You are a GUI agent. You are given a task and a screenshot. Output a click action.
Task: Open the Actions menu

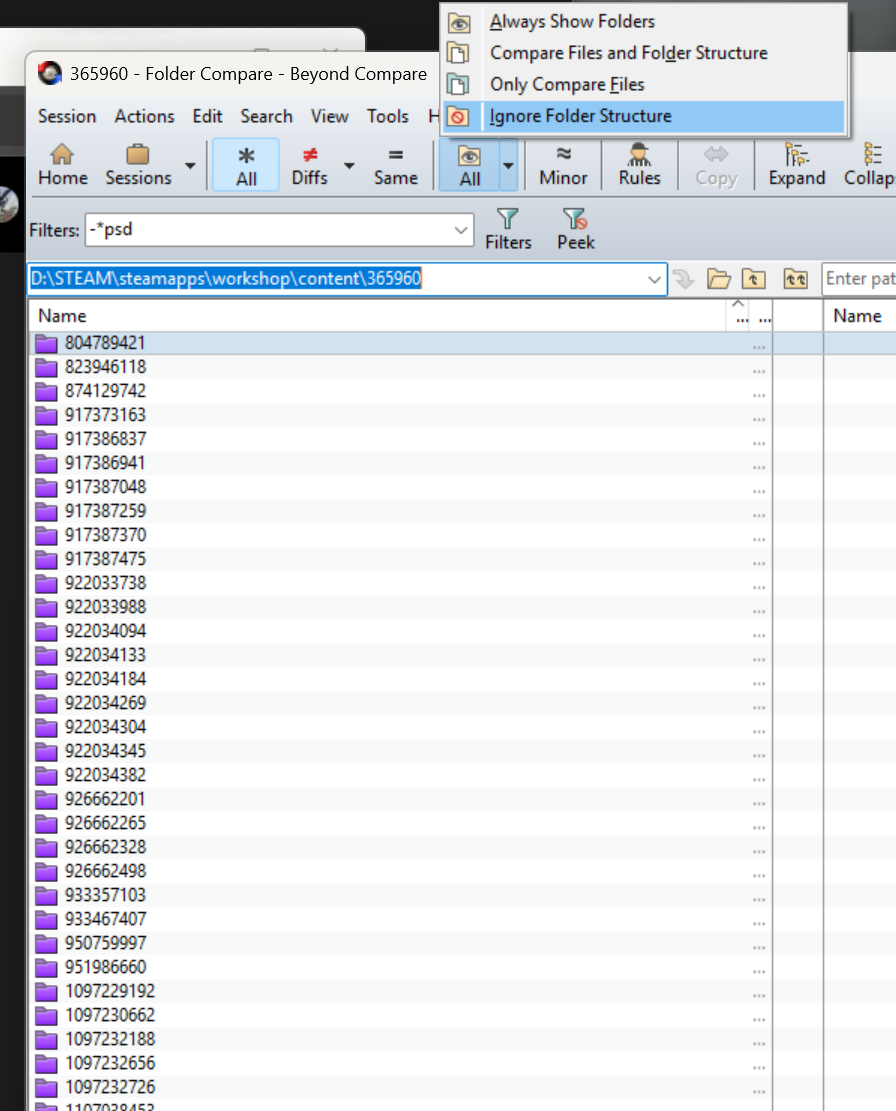click(x=144, y=116)
